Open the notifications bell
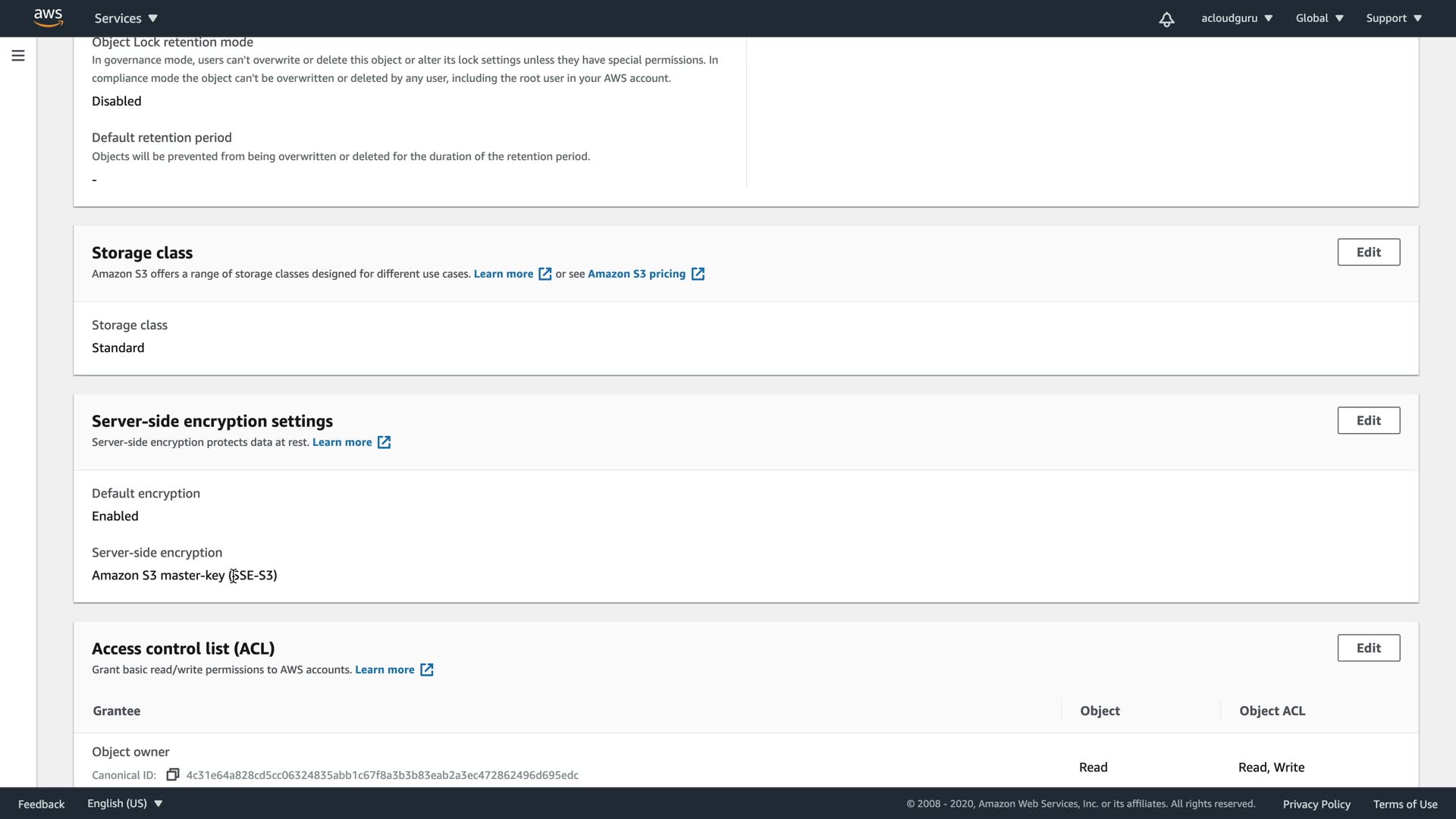1456x819 pixels. click(x=1166, y=19)
